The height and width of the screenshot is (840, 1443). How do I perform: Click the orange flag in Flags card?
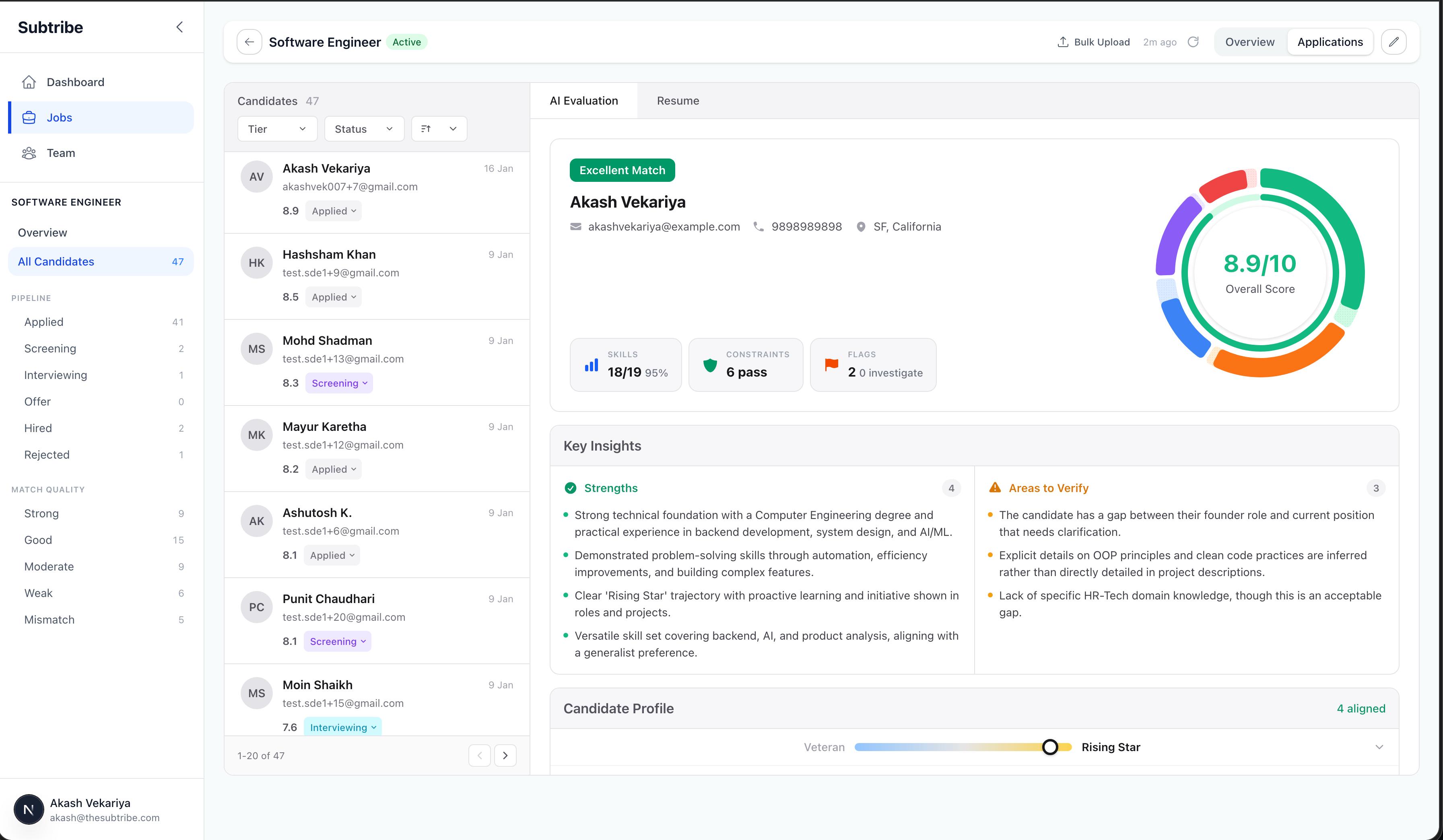coord(831,365)
